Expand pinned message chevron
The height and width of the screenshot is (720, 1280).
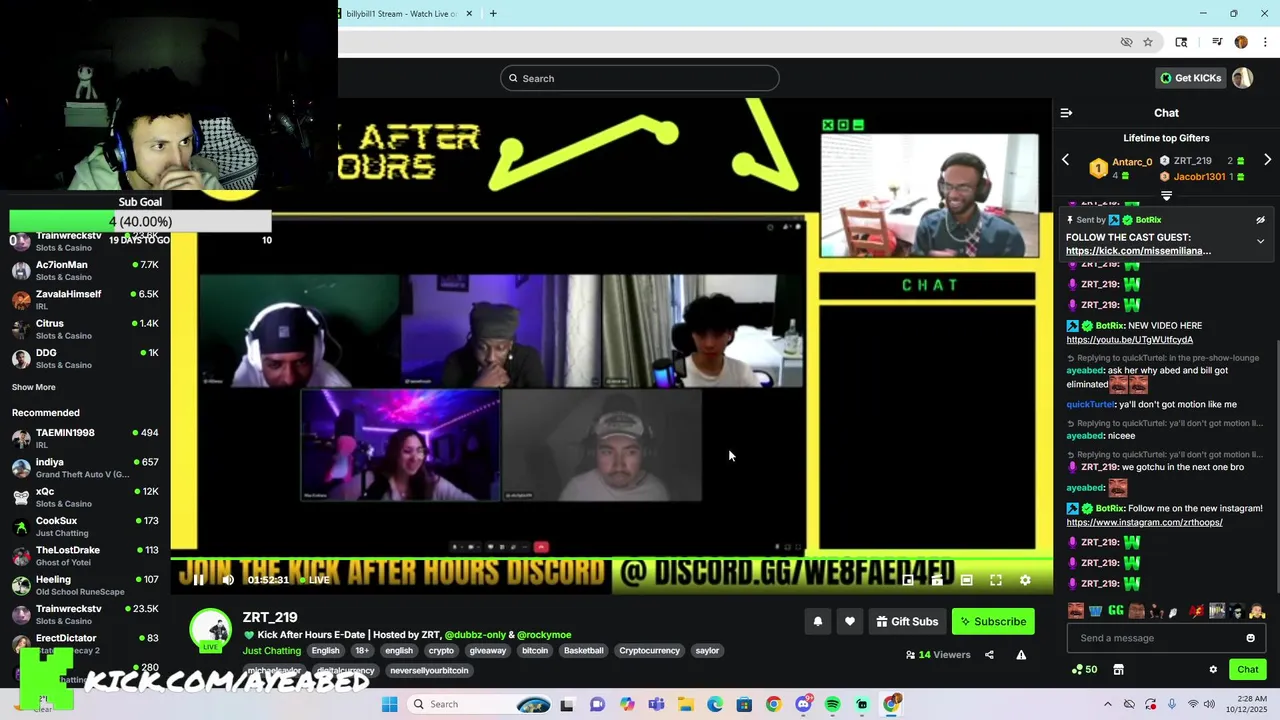[x=1260, y=241]
